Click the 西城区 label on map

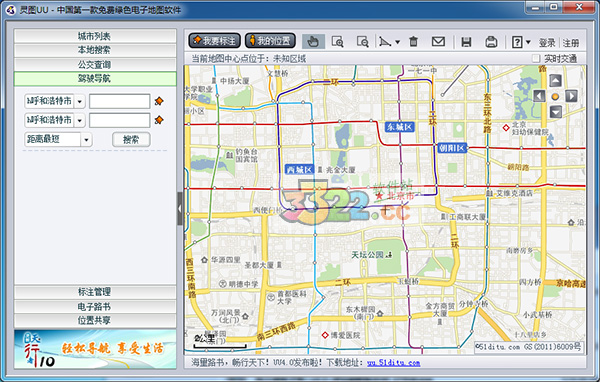pos(299,169)
